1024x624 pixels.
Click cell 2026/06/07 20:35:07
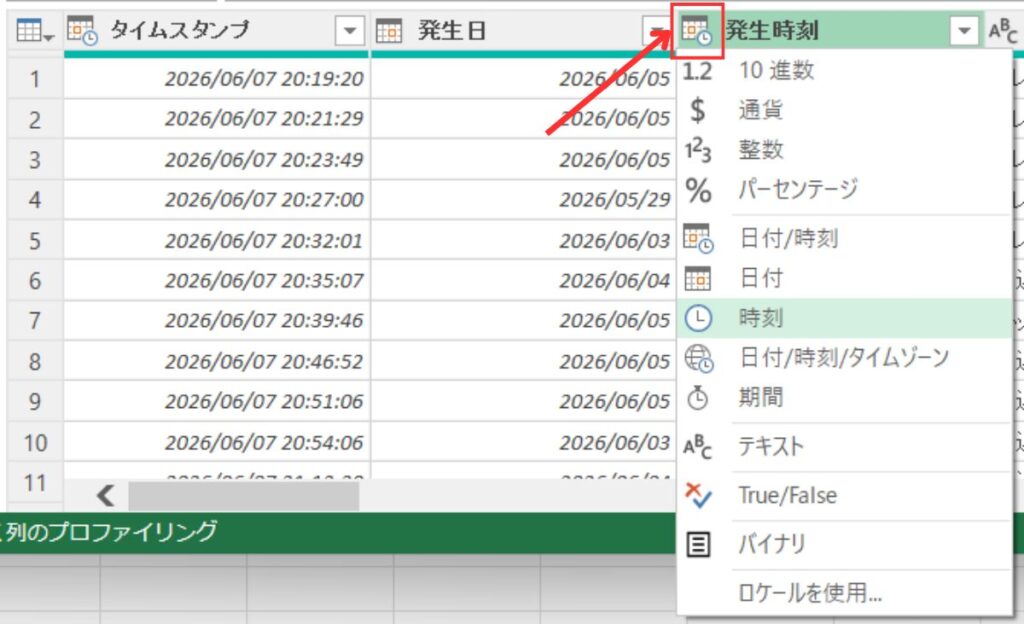click(x=217, y=281)
